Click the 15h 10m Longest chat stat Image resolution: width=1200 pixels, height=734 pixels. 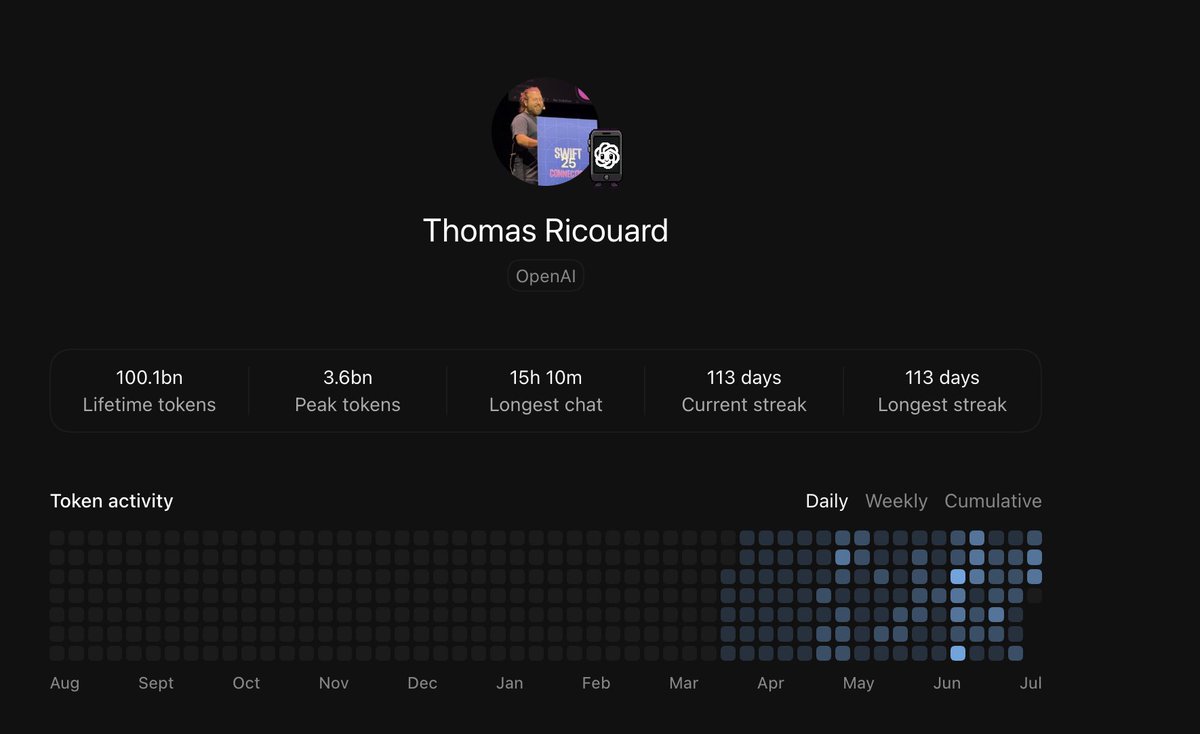tap(546, 391)
